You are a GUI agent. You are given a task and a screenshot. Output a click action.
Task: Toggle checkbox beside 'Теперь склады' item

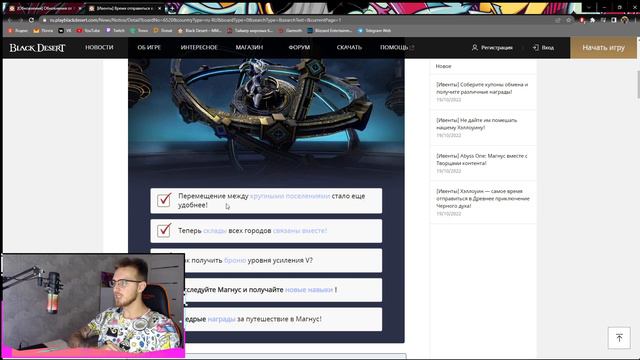point(164,231)
